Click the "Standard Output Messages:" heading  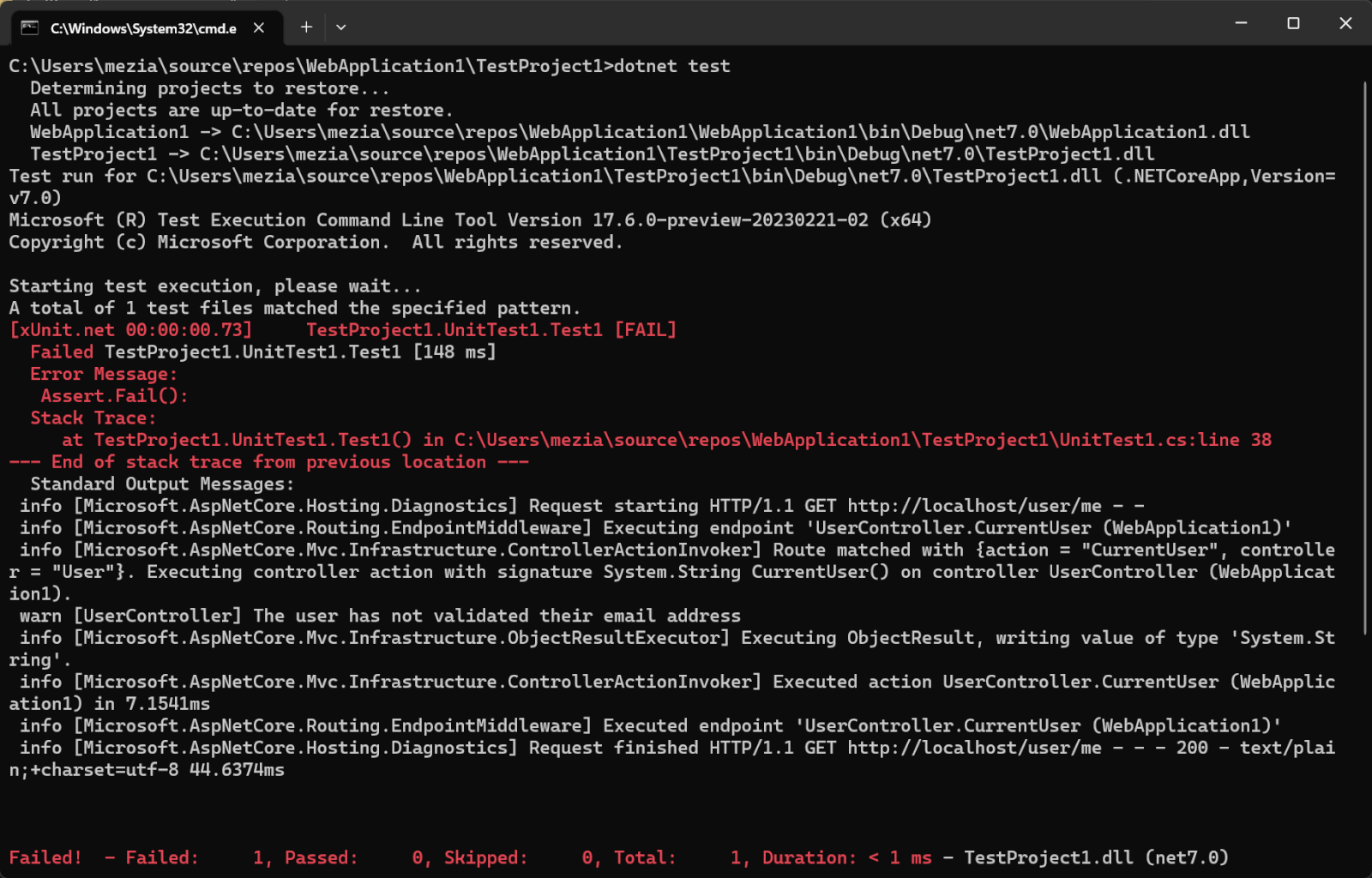(162, 484)
